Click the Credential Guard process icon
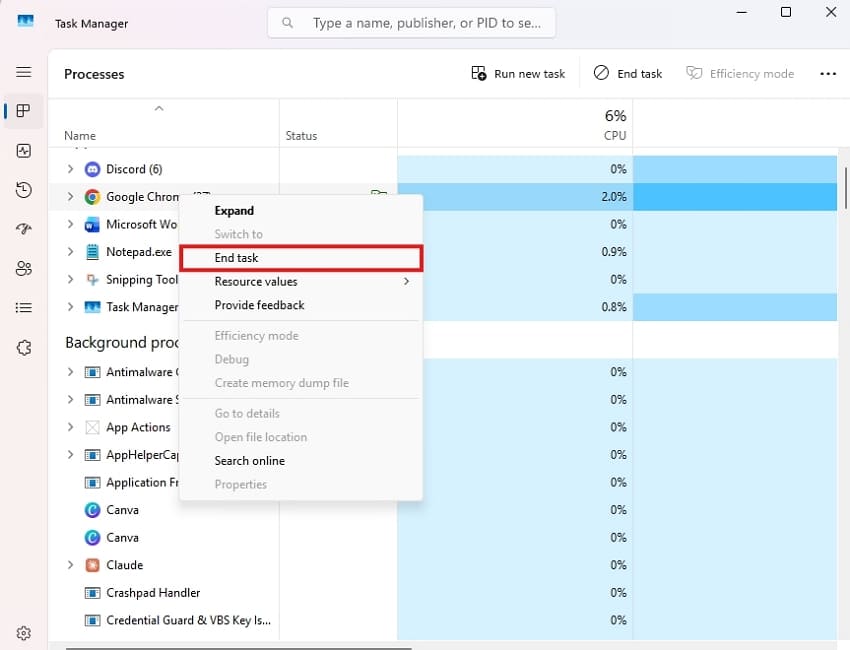 [92, 620]
